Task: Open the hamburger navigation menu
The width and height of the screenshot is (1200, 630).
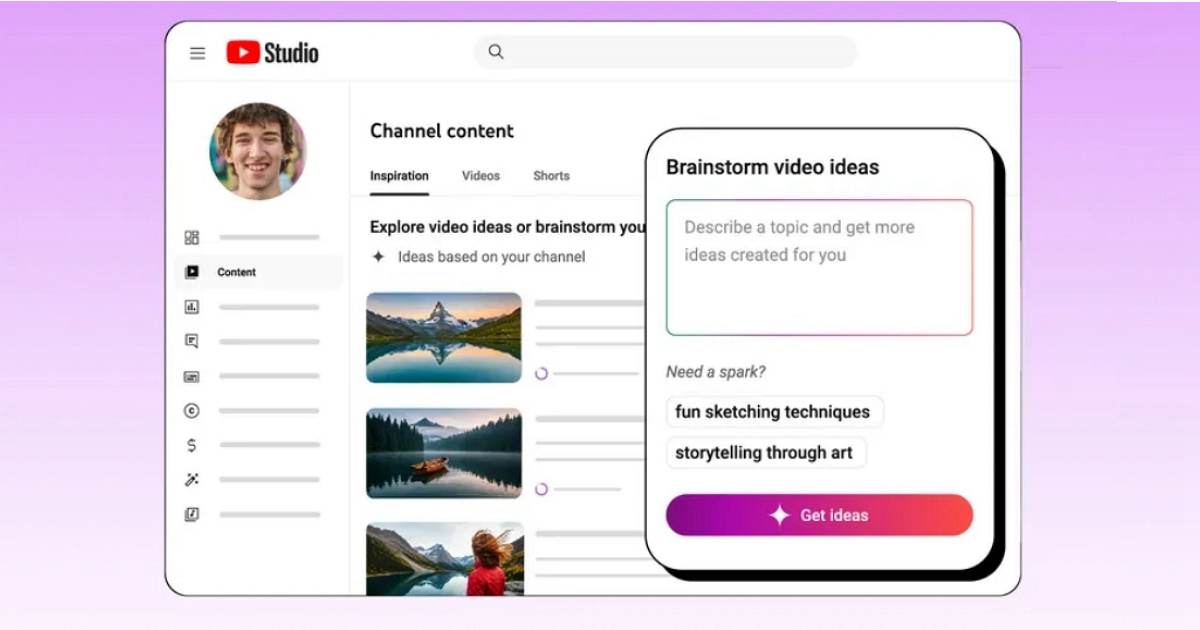Action: 197,53
